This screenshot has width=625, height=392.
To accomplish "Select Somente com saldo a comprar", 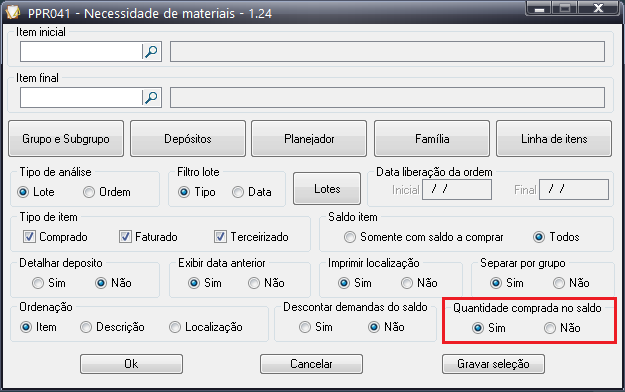I will pyautogui.click(x=350, y=237).
